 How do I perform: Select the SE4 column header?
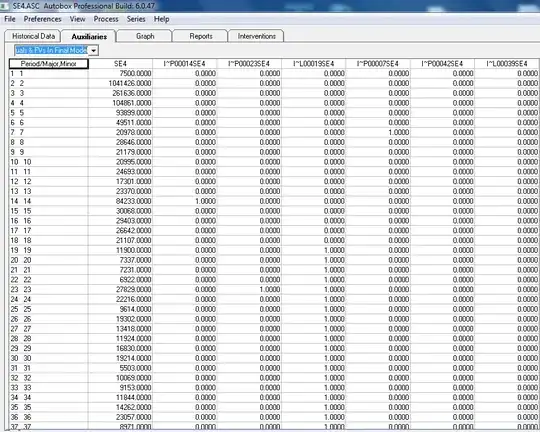coord(121,64)
